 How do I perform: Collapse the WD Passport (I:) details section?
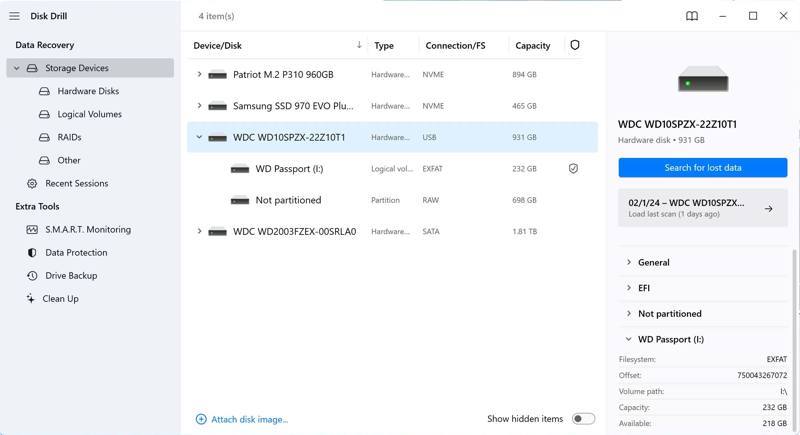pos(629,339)
